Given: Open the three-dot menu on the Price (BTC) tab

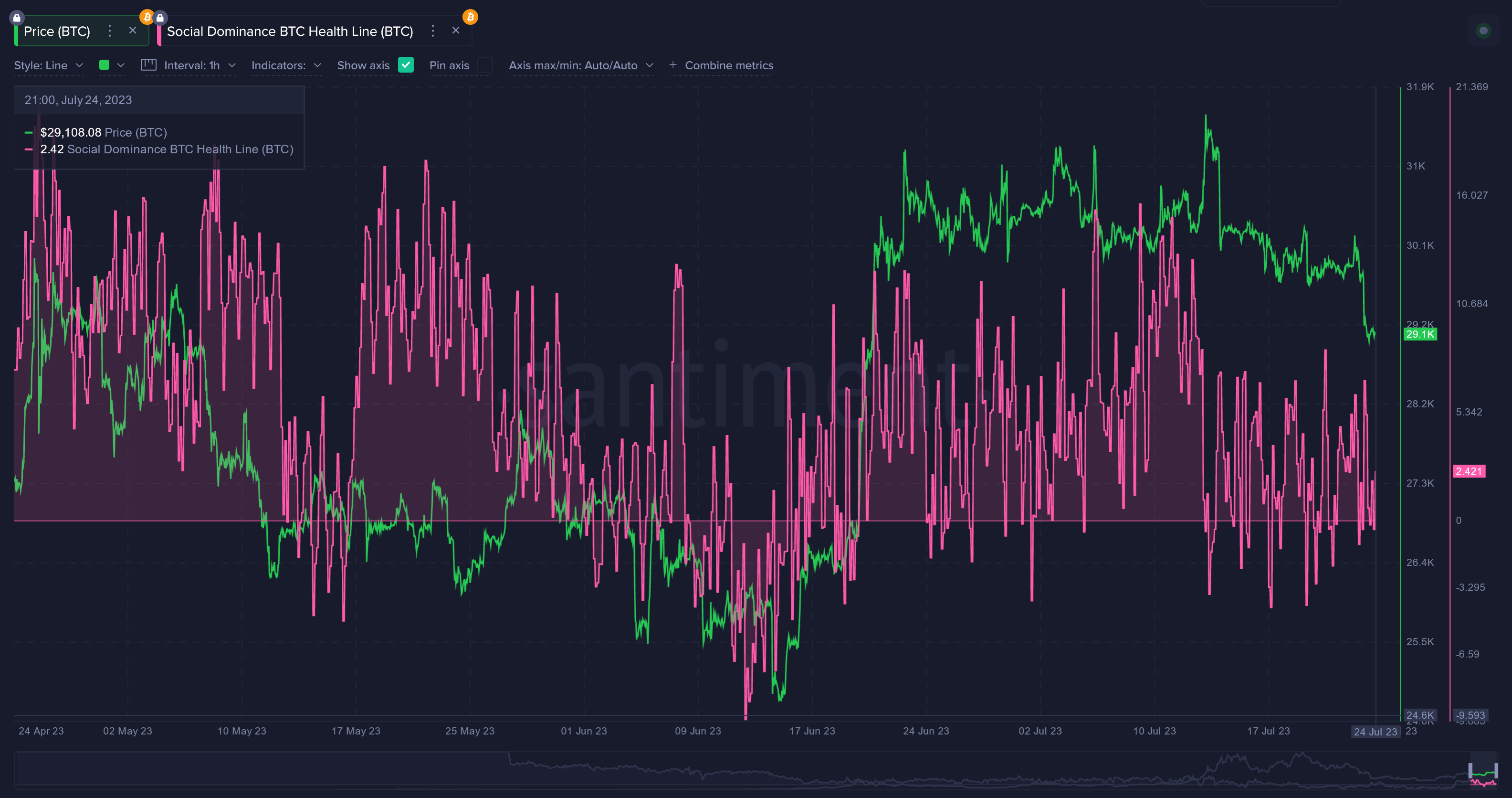Looking at the screenshot, I should 110,31.
